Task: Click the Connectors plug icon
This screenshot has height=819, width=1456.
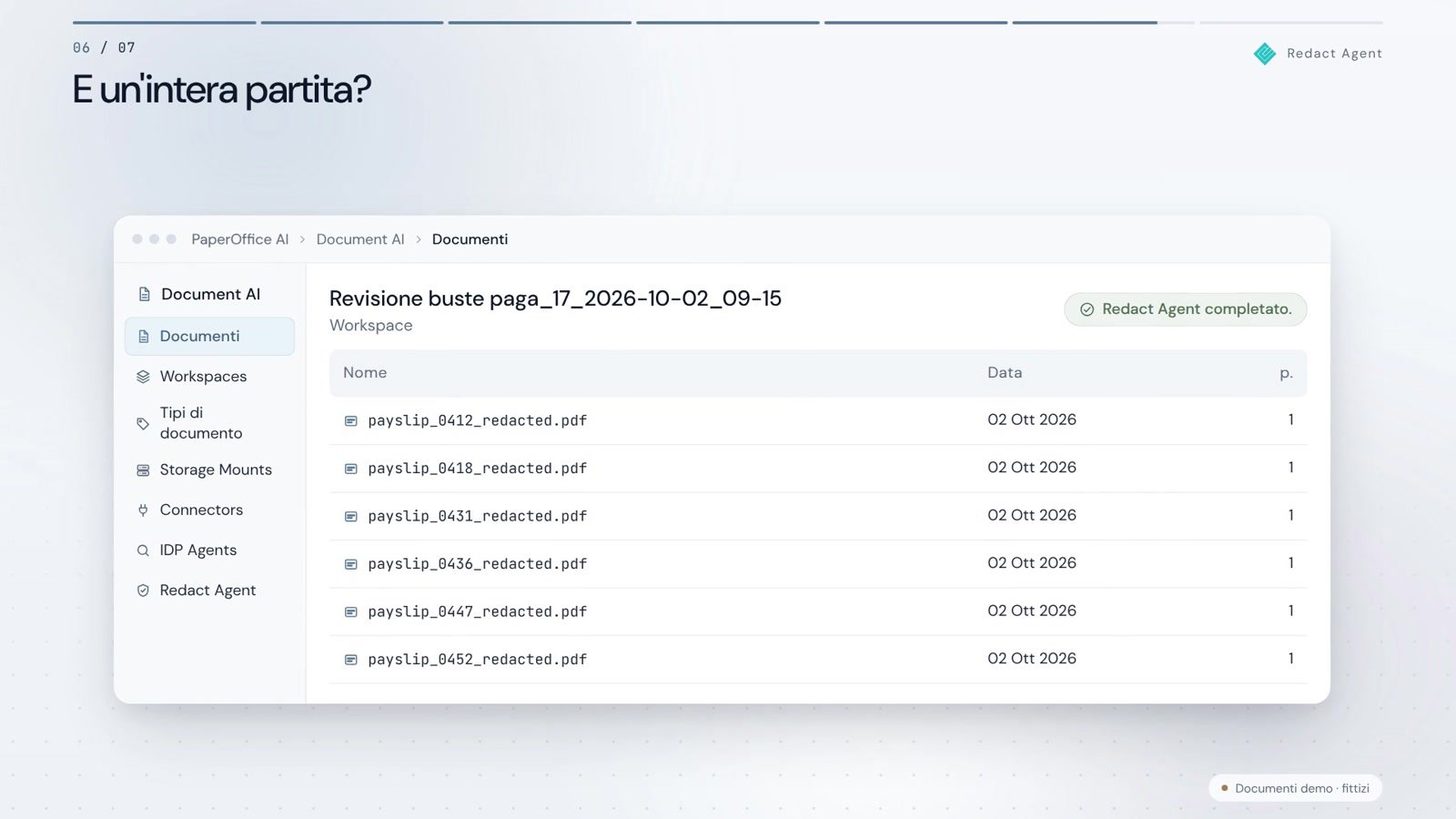Action: point(143,511)
